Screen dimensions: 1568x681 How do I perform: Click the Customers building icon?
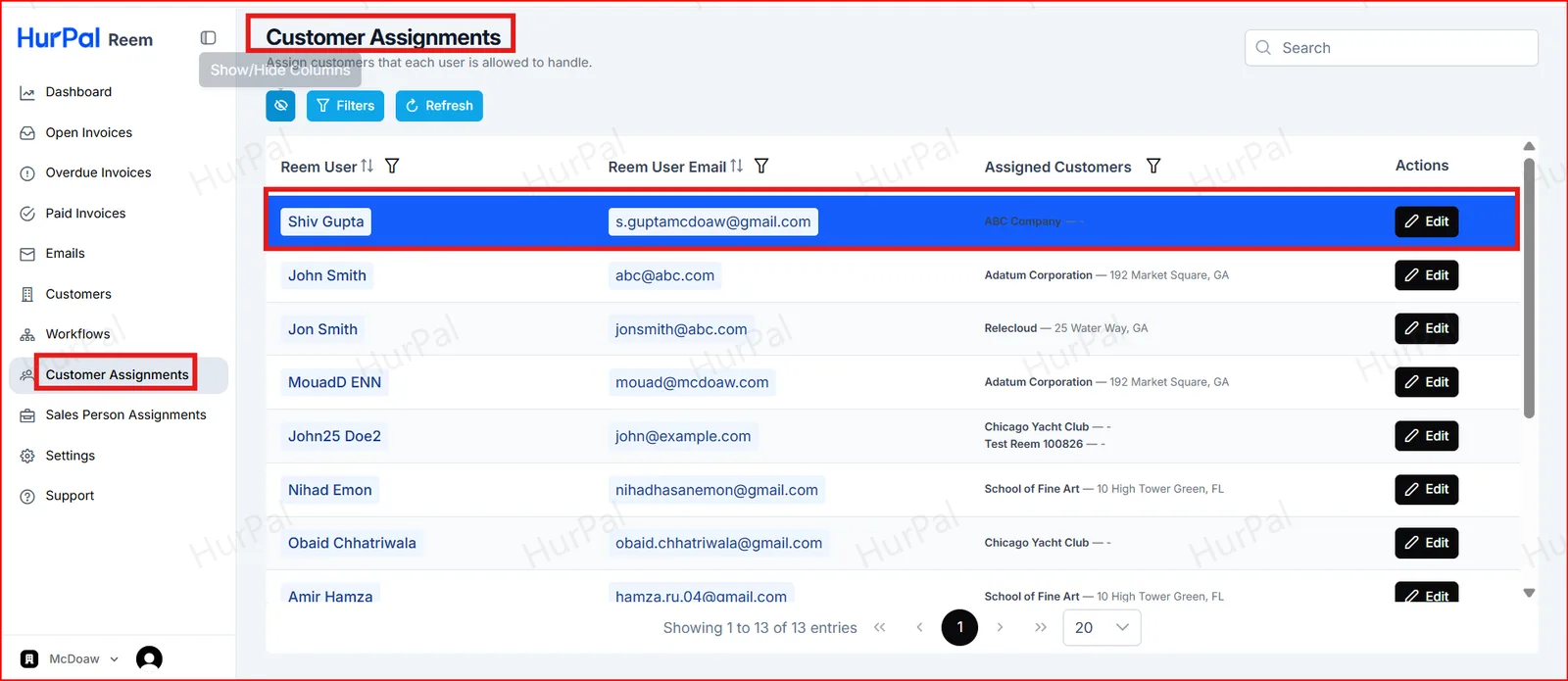(x=27, y=294)
